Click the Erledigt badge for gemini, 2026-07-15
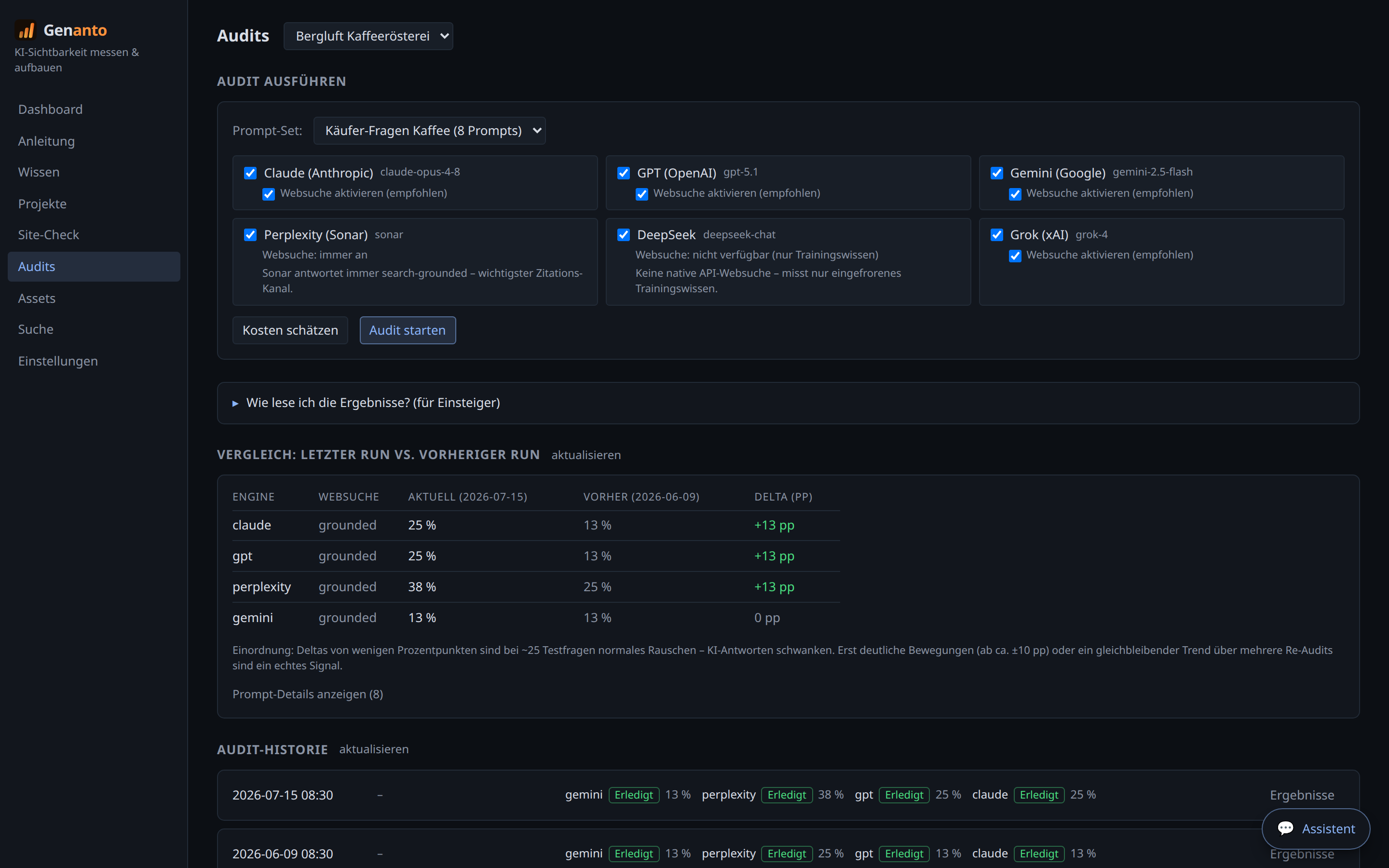This screenshot has height=868, width=1389. [634, 795]
